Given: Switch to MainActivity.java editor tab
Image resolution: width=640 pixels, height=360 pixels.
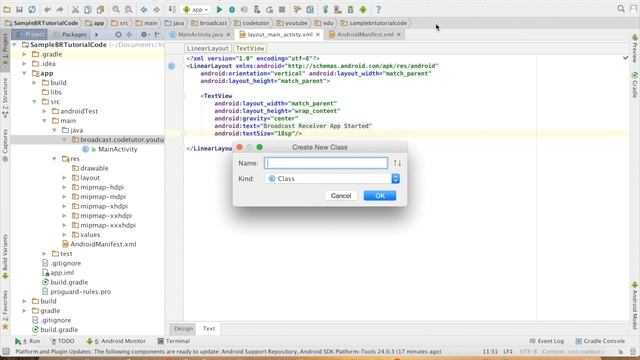Looking at the screenshot, I should [x=200, y=35].
